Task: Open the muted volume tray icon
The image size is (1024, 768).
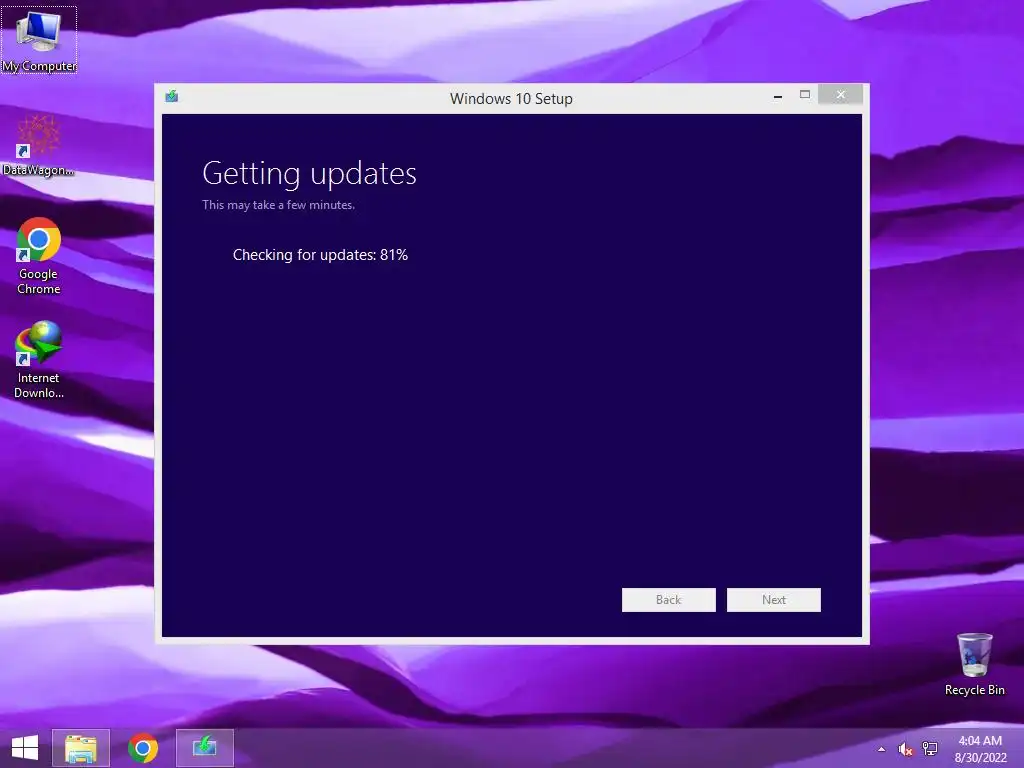Action: point(905,749)
